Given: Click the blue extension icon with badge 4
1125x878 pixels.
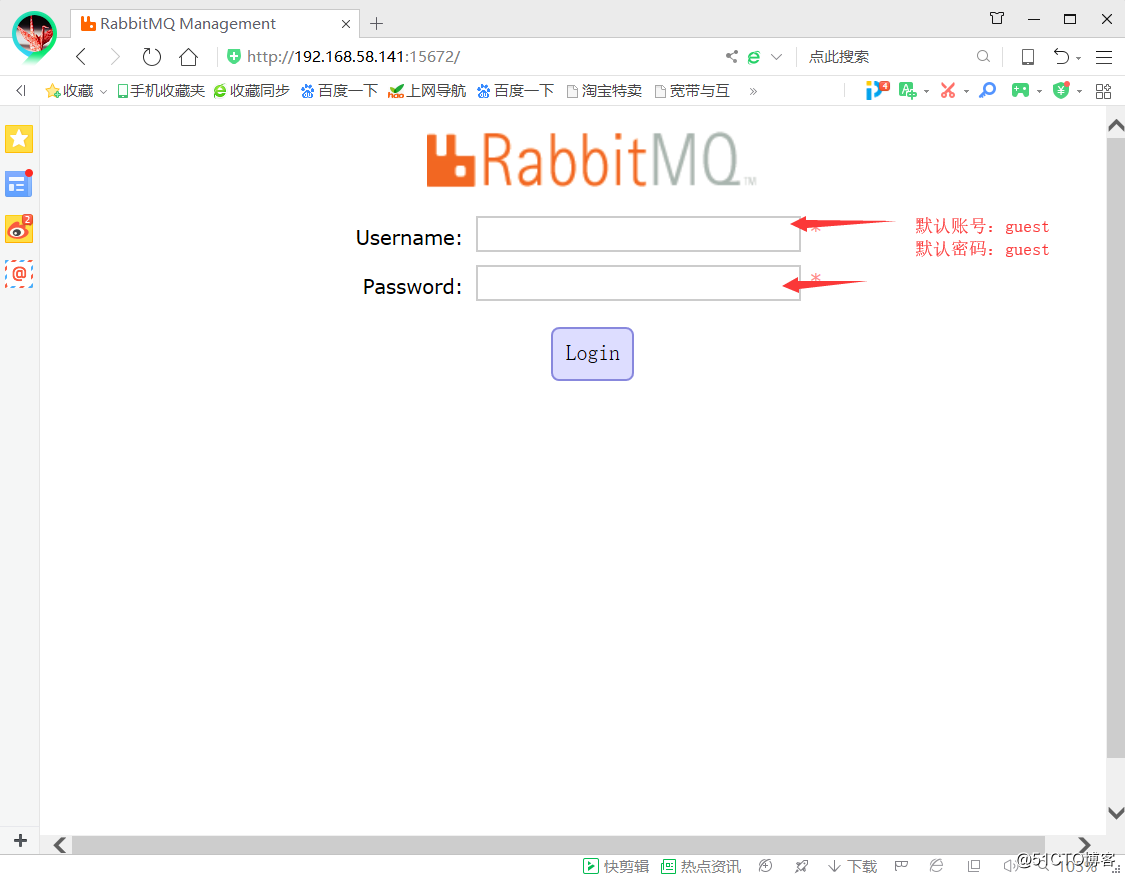Looking at the screenshot, I should point(877,90).
